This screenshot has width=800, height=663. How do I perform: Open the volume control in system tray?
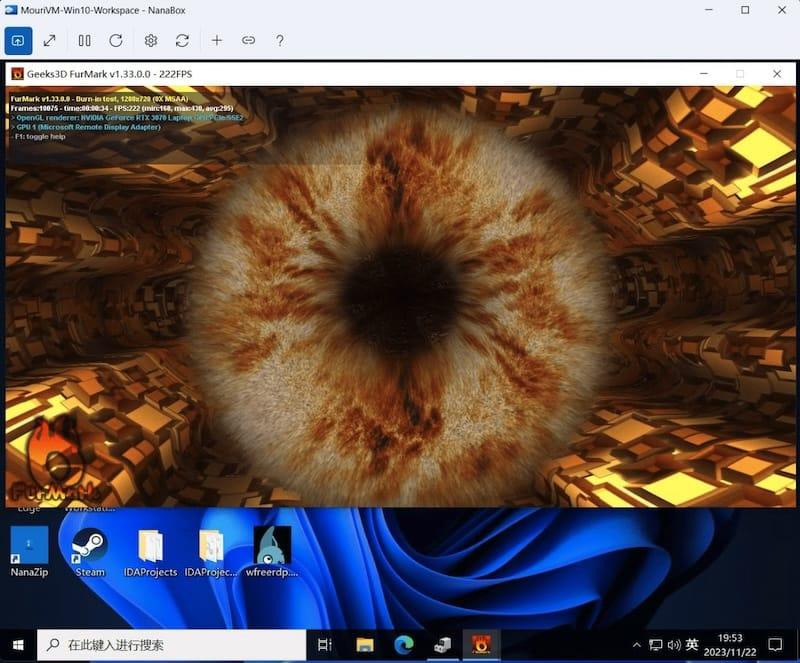click(674, 645)
